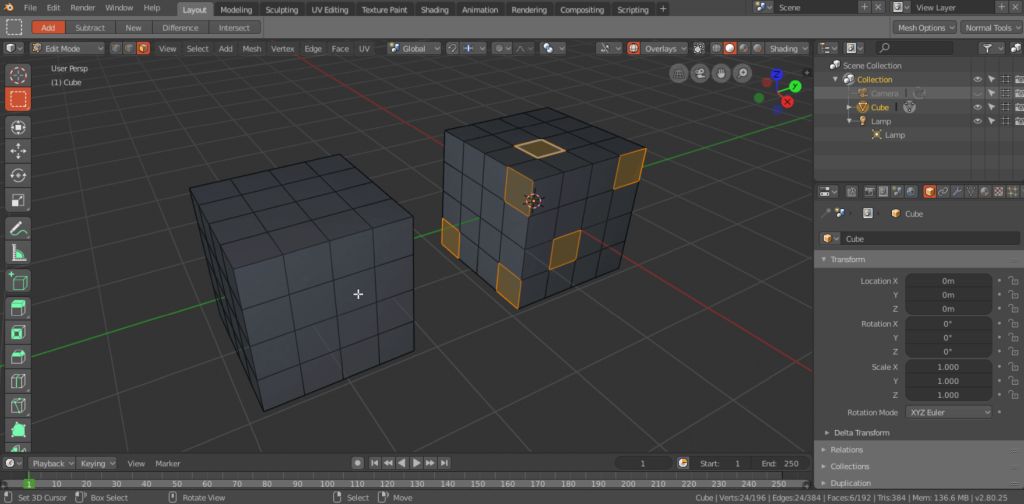Enable face select mode icon
Image resolution: width=1024 pixels, height=504 pixels.
click(143, 48)
